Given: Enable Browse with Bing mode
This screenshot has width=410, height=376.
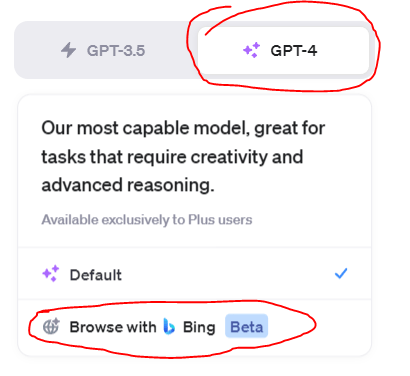Looking at the screenshot, I should 194,326.
